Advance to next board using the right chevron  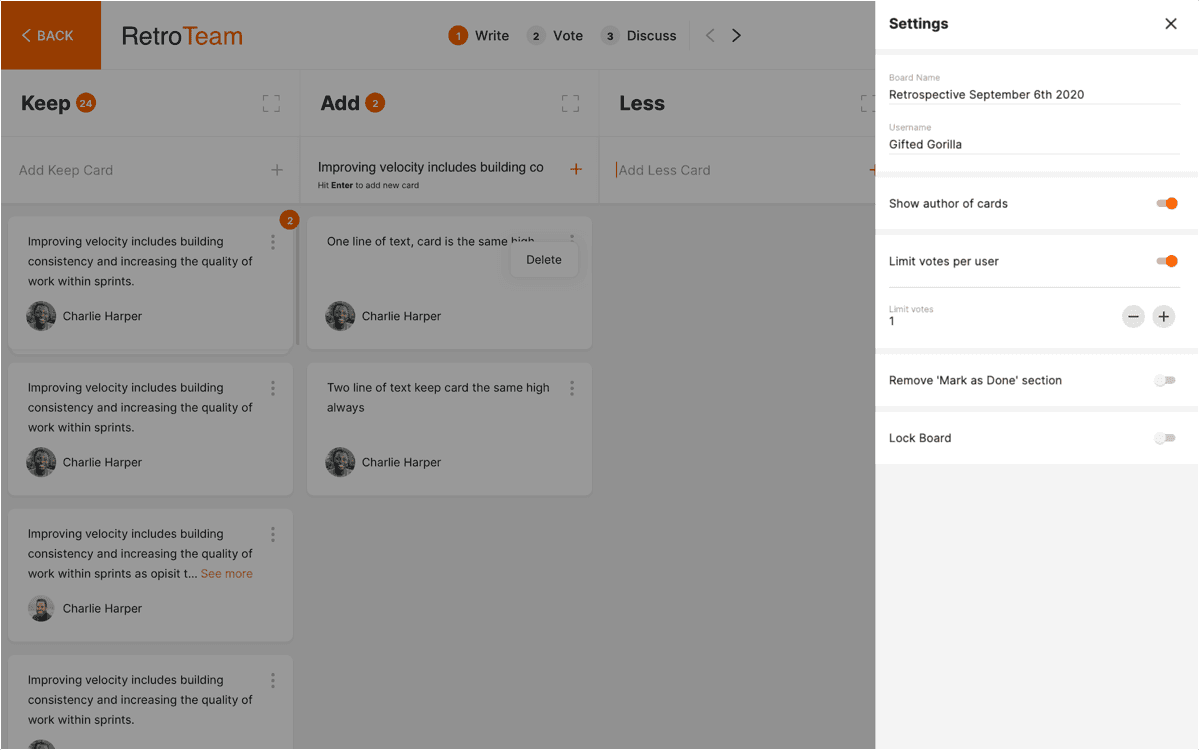(737, 34)
